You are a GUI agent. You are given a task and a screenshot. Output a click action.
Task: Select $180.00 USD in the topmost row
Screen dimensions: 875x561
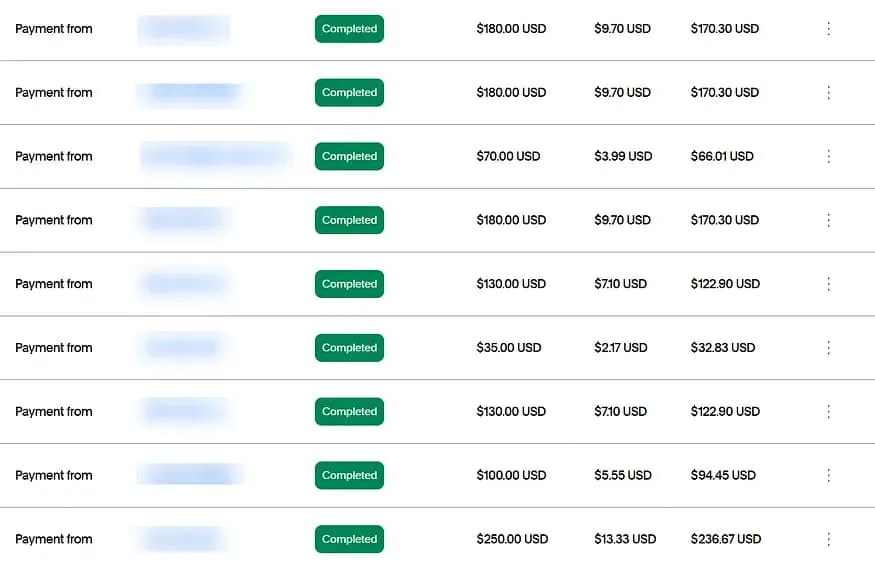(x=511, y=28)
